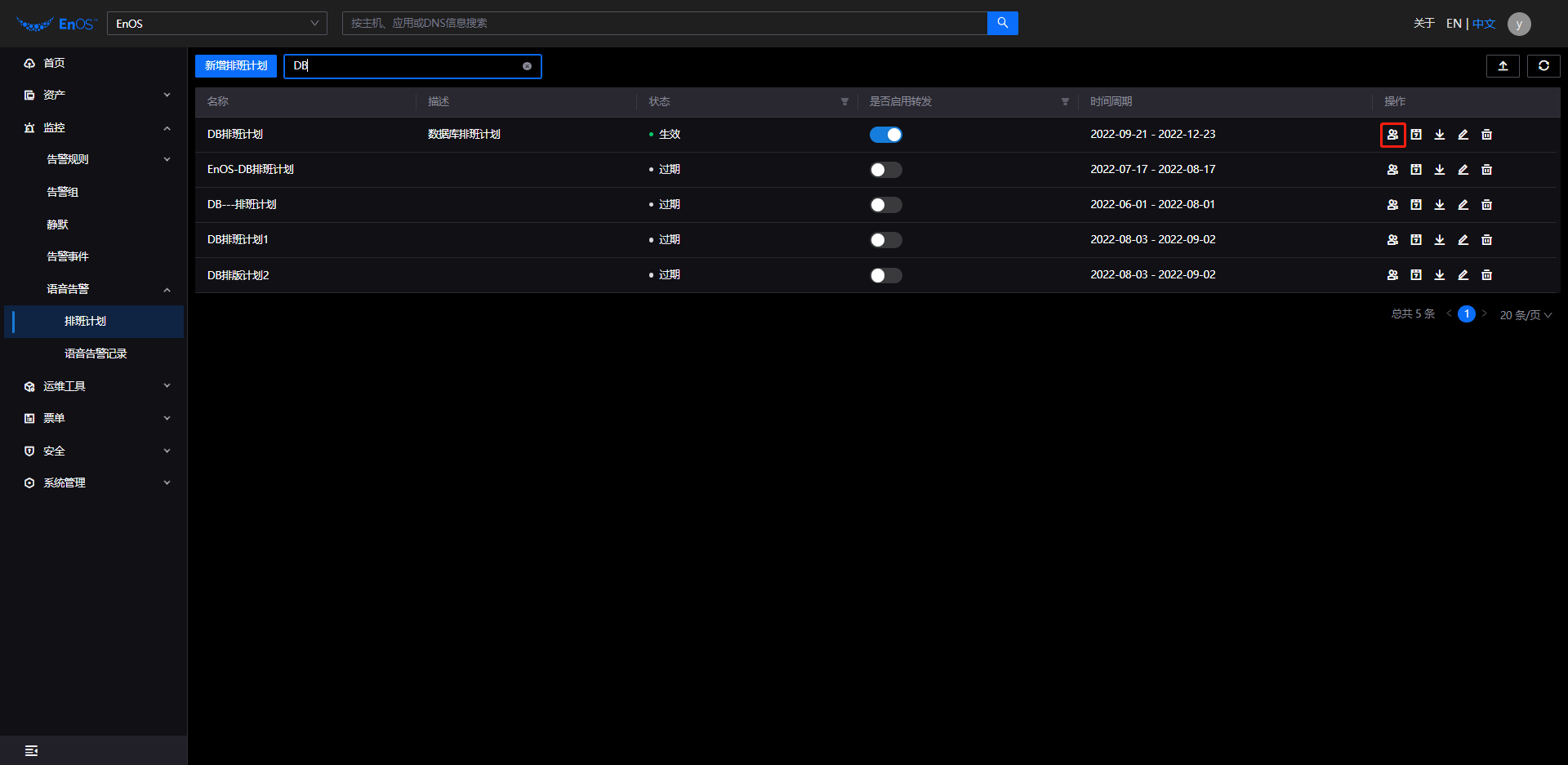Image resolution: width=1568 pixels, height=765 pixels.
Task: Open personnel icon for EnOS-DB排班计划 row
Action: point(1392,170)
